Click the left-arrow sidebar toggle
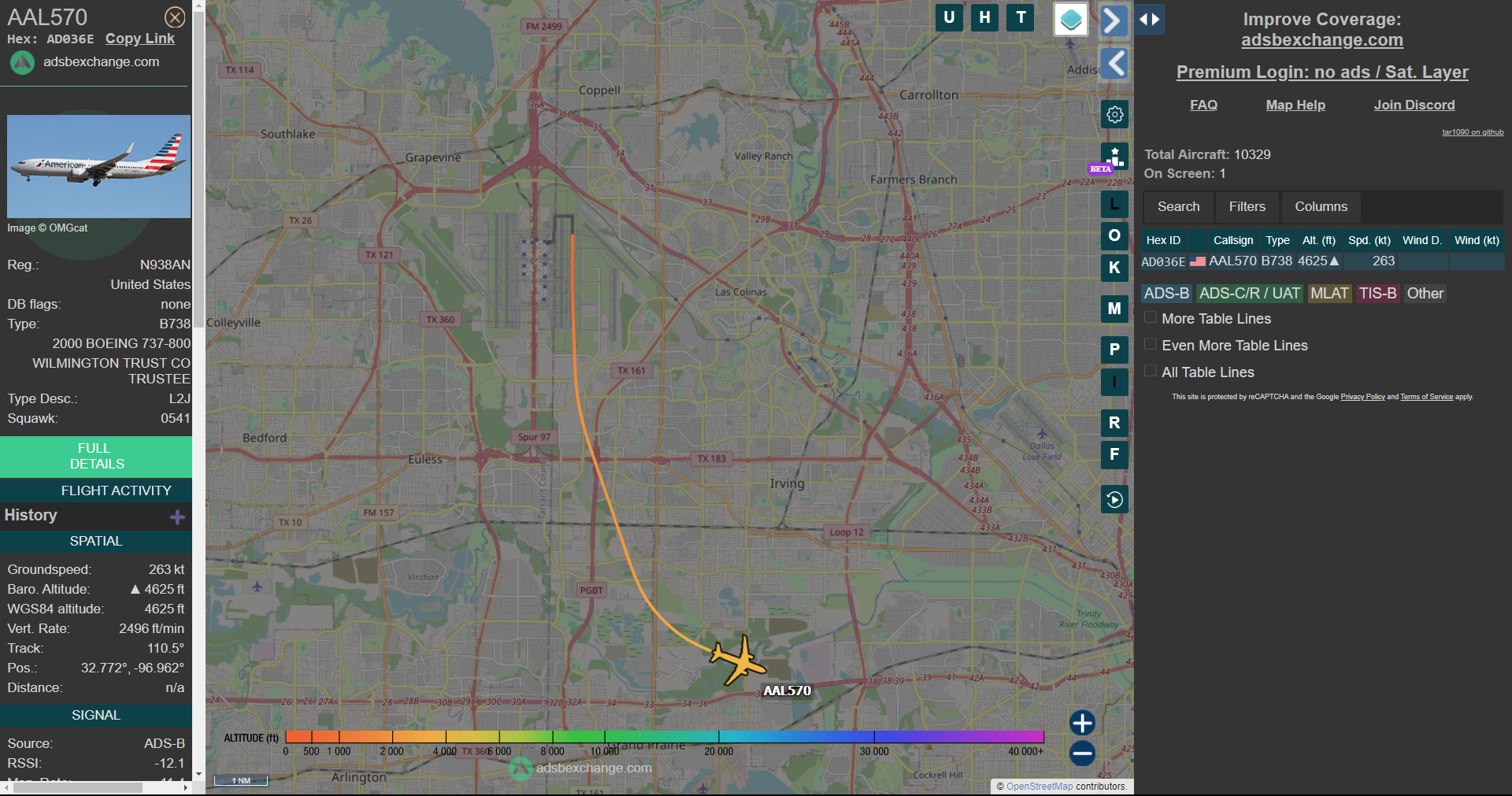Screen dimensions: 1512x796 point(1114,63)
